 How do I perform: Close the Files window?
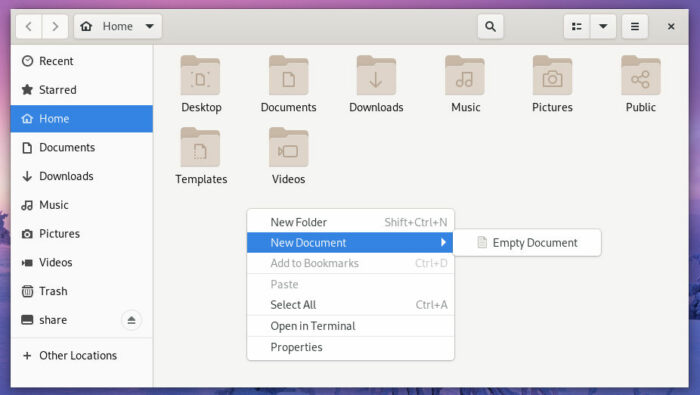[671, 26]
